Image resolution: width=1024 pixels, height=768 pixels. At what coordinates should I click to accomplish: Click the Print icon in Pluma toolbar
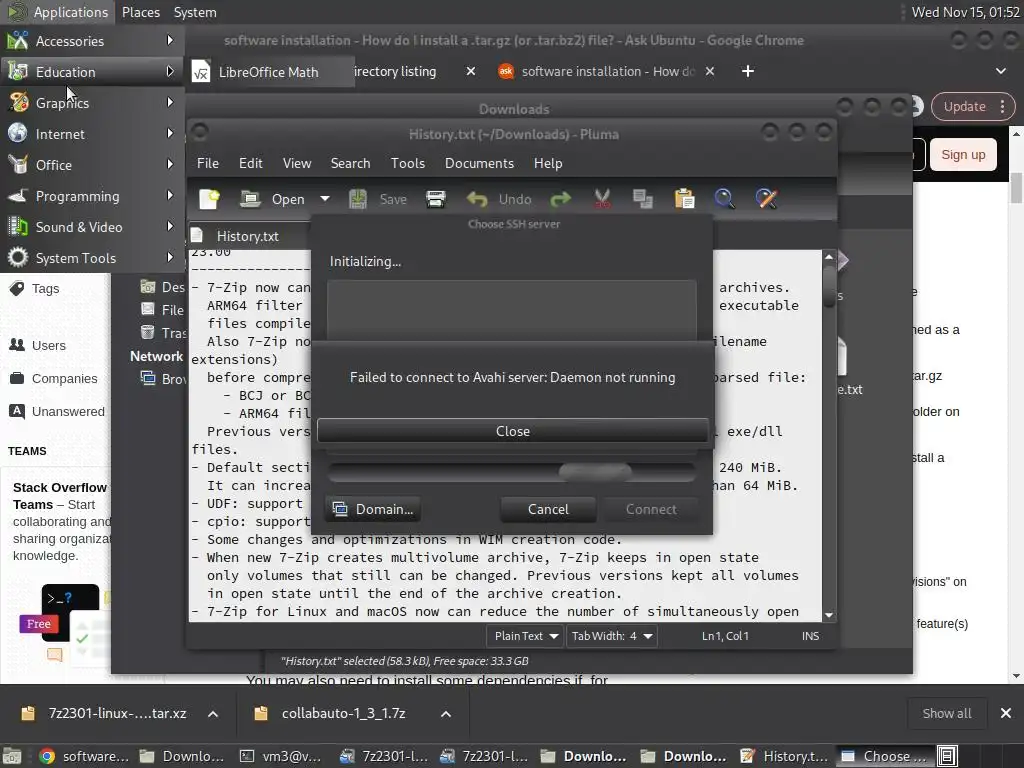coord(436,199)
